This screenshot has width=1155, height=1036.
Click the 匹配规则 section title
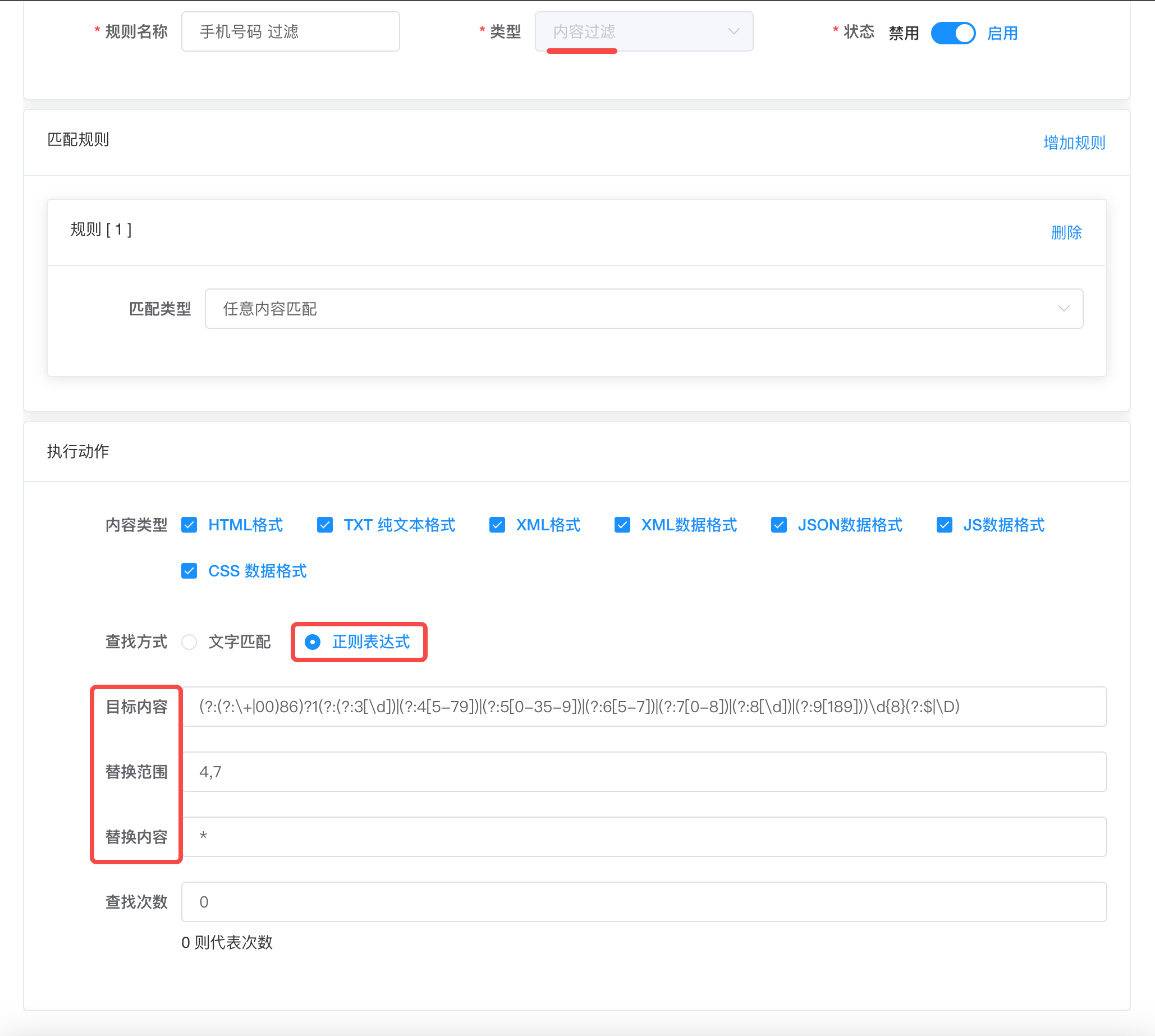point(78,139)
